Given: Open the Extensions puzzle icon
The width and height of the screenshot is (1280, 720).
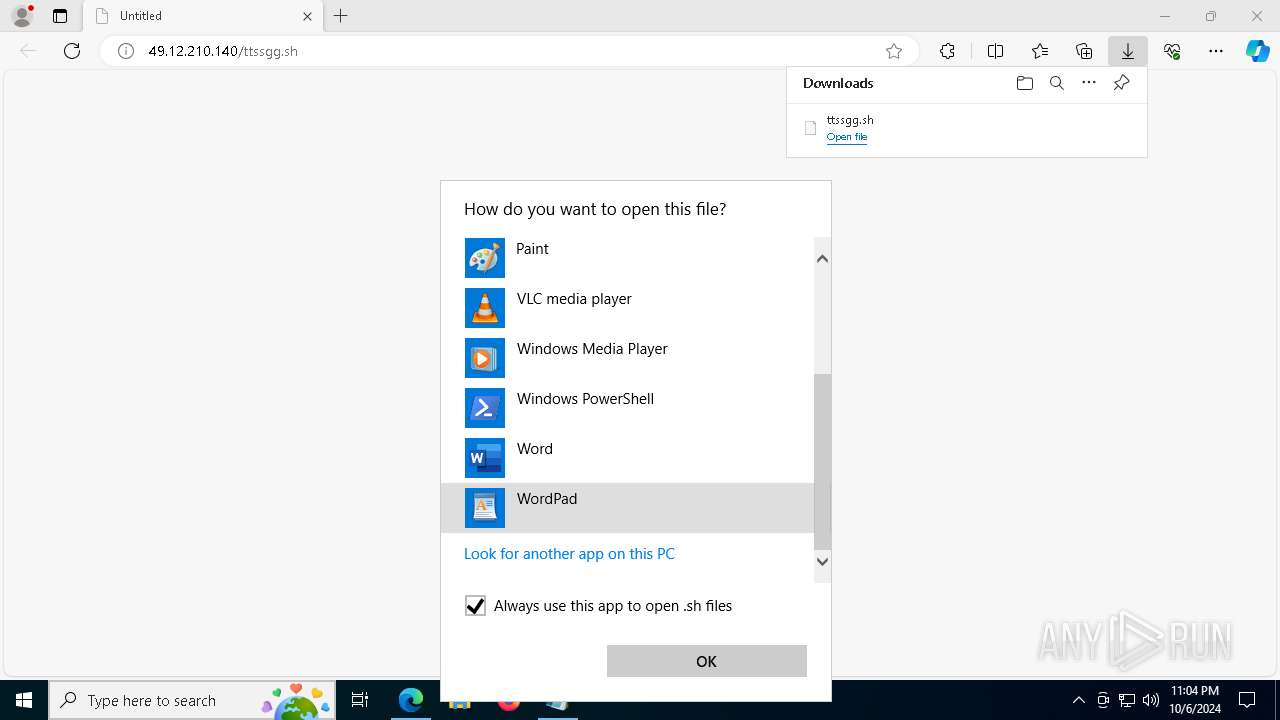Looking at the screenshot, I should click(x=947, y=51).
